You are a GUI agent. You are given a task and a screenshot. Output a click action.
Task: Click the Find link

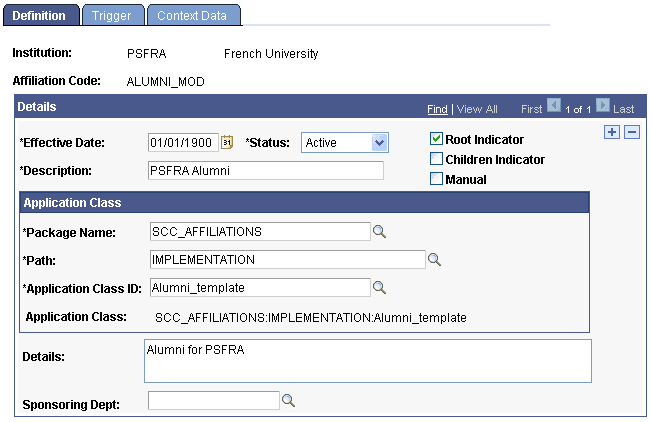coord(437,108)
